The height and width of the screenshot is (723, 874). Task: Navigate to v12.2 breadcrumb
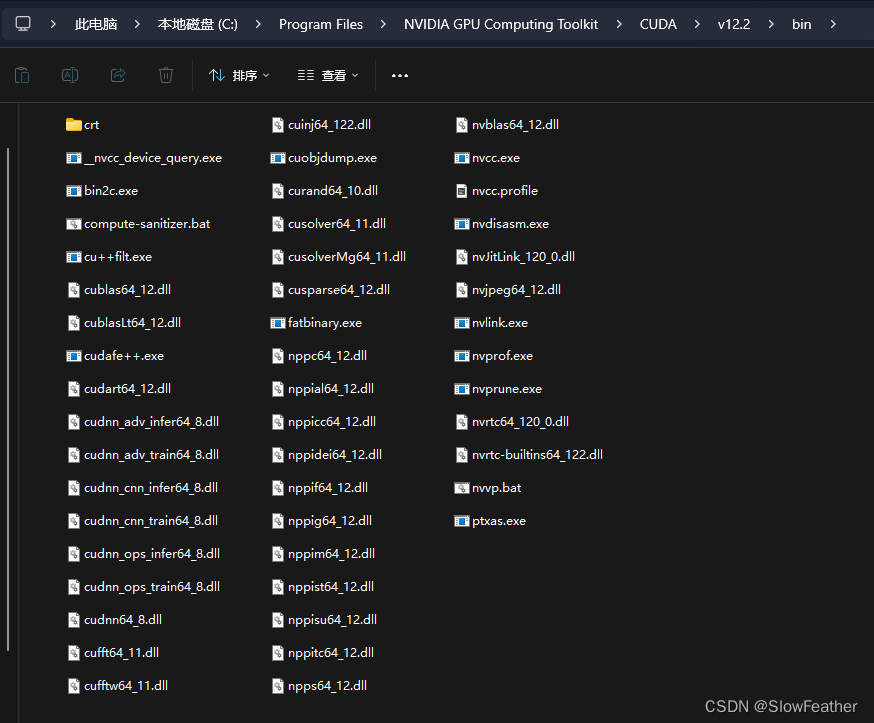tap(734, 24)
